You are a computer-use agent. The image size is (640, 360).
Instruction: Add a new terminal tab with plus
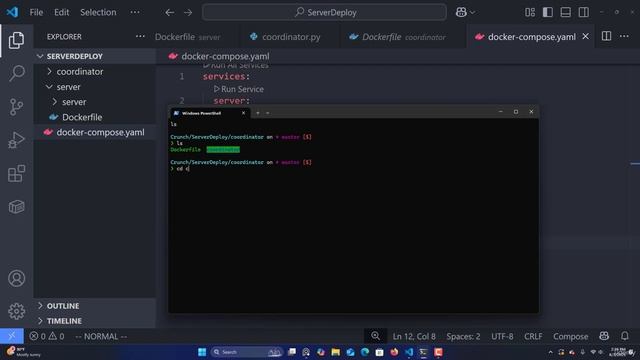[x=258, y=113]
